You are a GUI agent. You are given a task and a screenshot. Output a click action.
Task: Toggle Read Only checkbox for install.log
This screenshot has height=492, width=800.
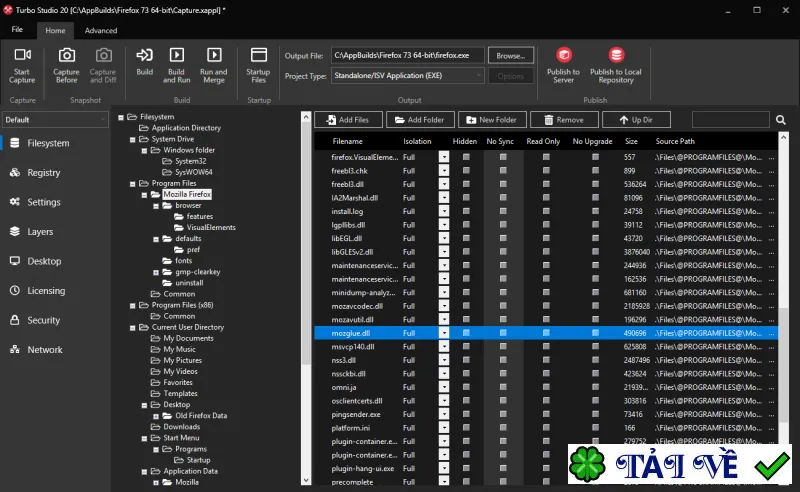click(546, 211)
